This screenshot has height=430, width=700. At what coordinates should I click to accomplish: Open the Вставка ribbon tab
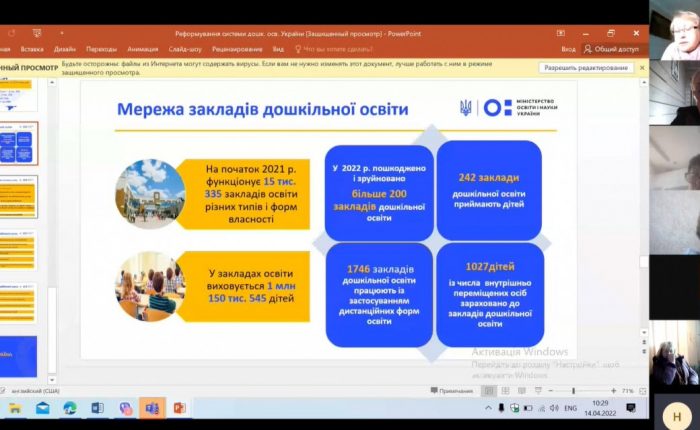[32, 48]
